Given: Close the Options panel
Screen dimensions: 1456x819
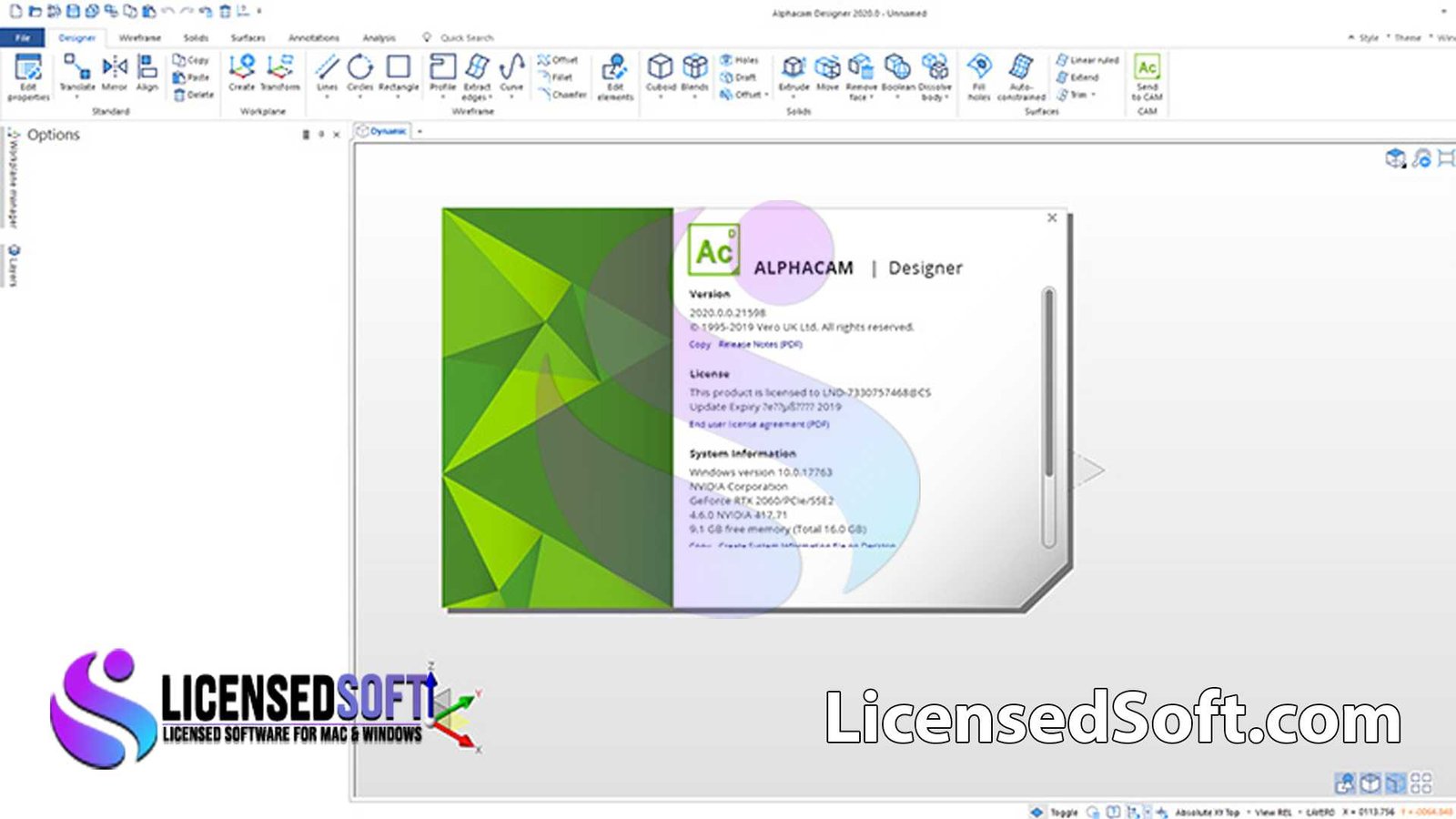Looking at the screenshot, I should [x=337, y=134].
